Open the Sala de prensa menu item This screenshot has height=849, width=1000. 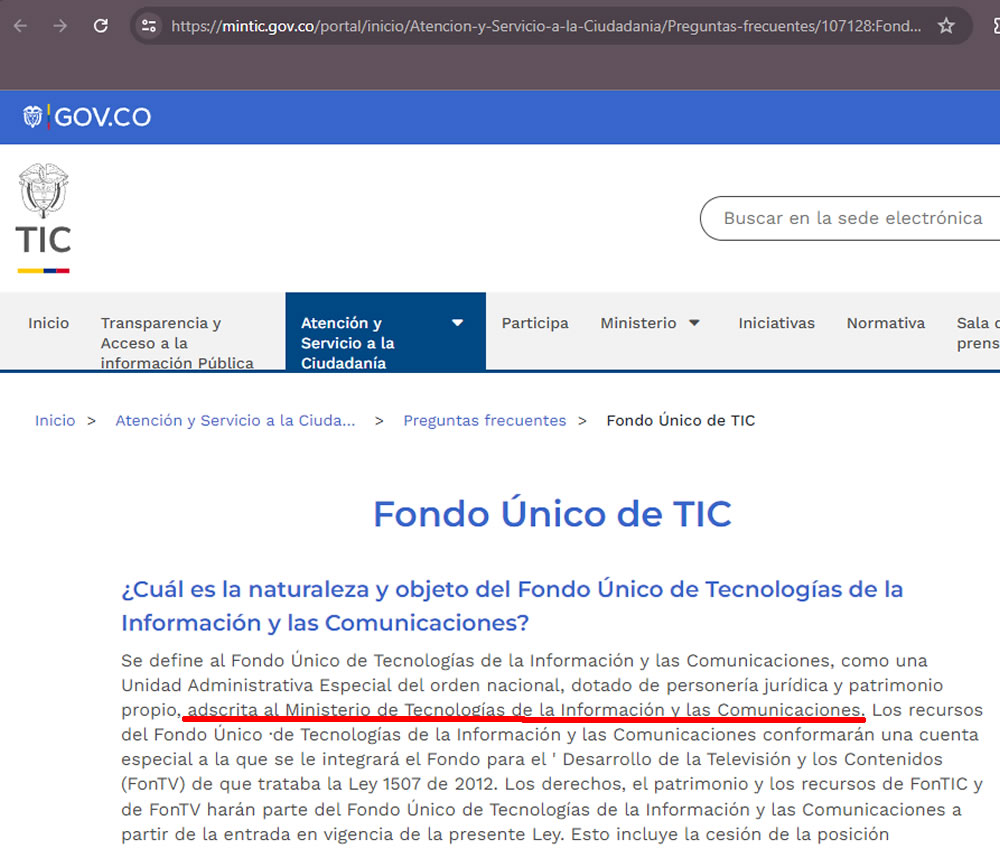[978, 333]
